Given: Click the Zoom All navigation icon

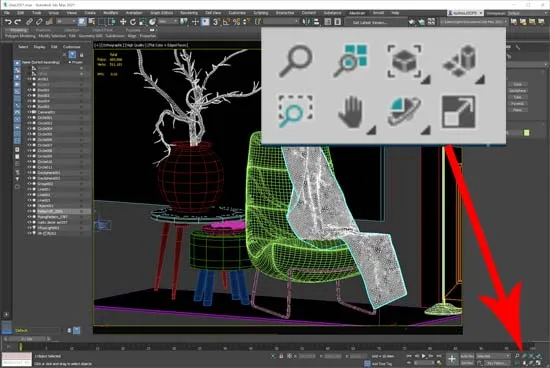Looking at the screenshot, I should coord(350,60).
